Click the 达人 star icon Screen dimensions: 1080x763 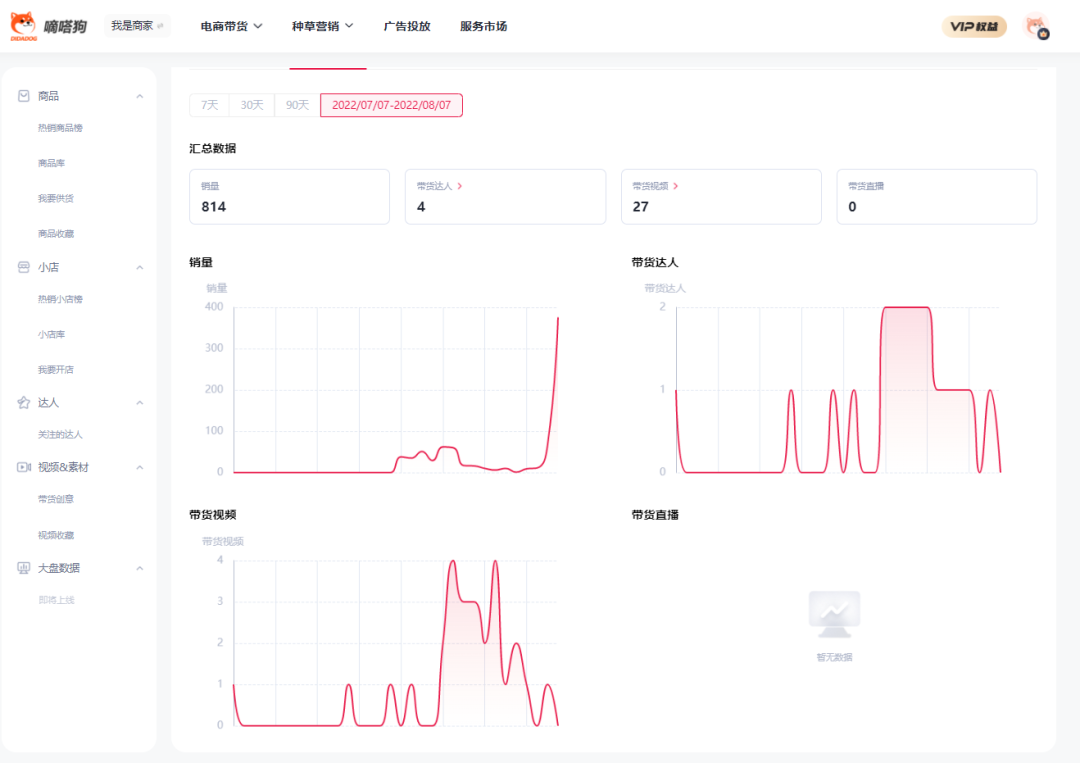click(23, 402)
